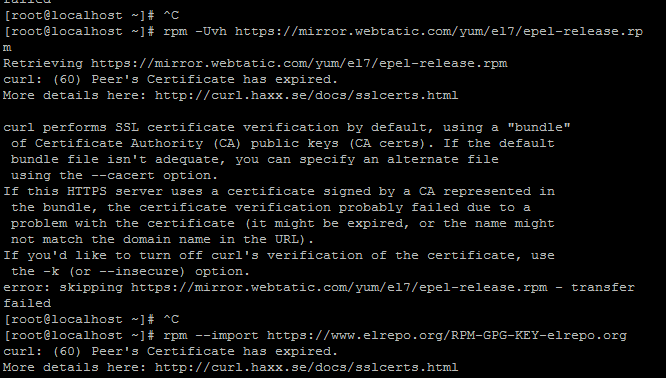Click the quoted "bundle" word

coord(539,127)
